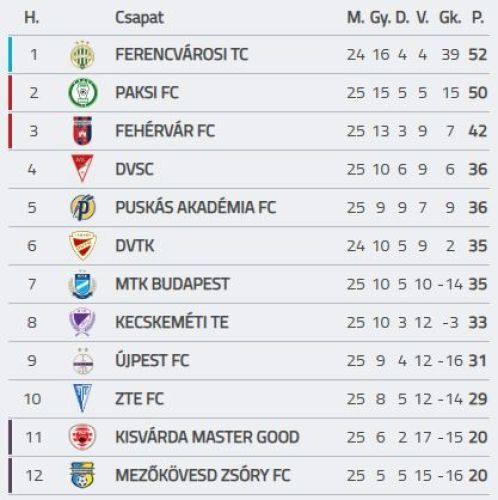498x500 pixels.
Task: Click the DVTK shield crest
Action: tap(82, 246)
